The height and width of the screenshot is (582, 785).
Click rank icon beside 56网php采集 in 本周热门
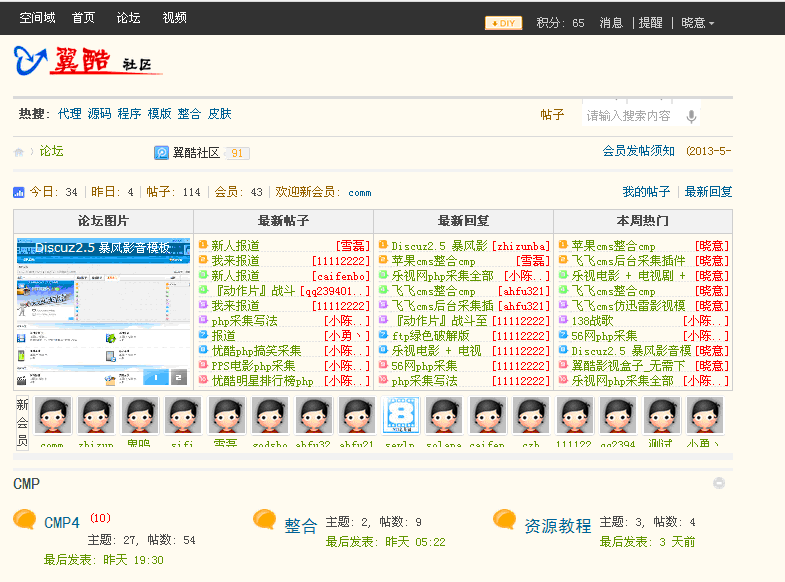(x=563, y=335)
